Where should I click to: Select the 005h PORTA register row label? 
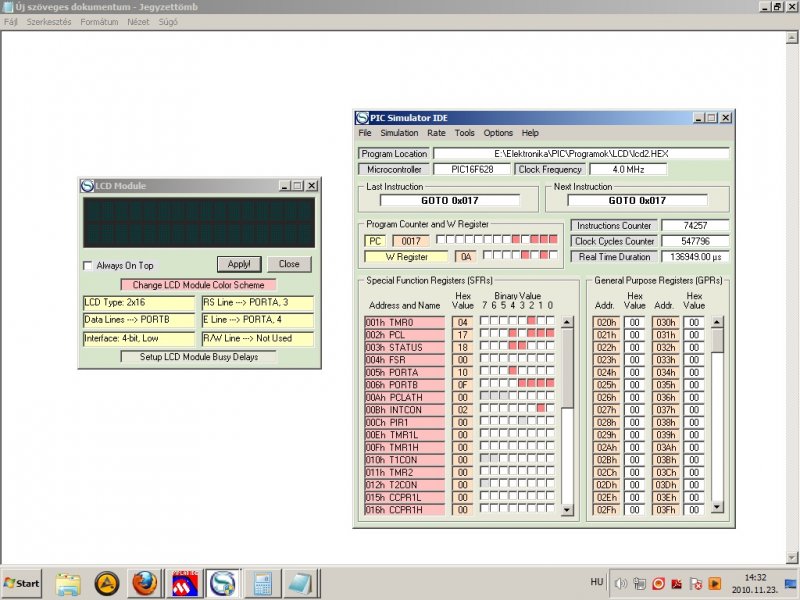[x=404, y=372]
